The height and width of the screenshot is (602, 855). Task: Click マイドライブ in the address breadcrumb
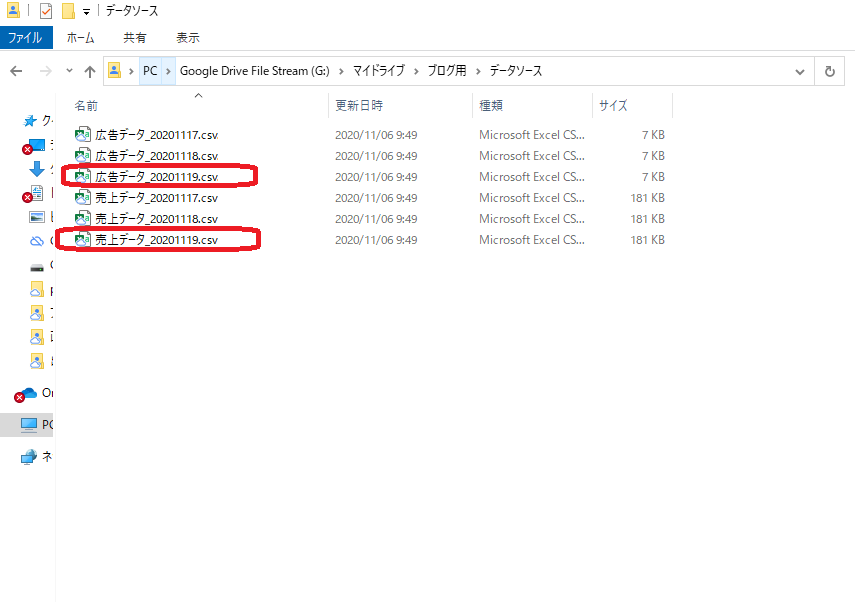379,71
